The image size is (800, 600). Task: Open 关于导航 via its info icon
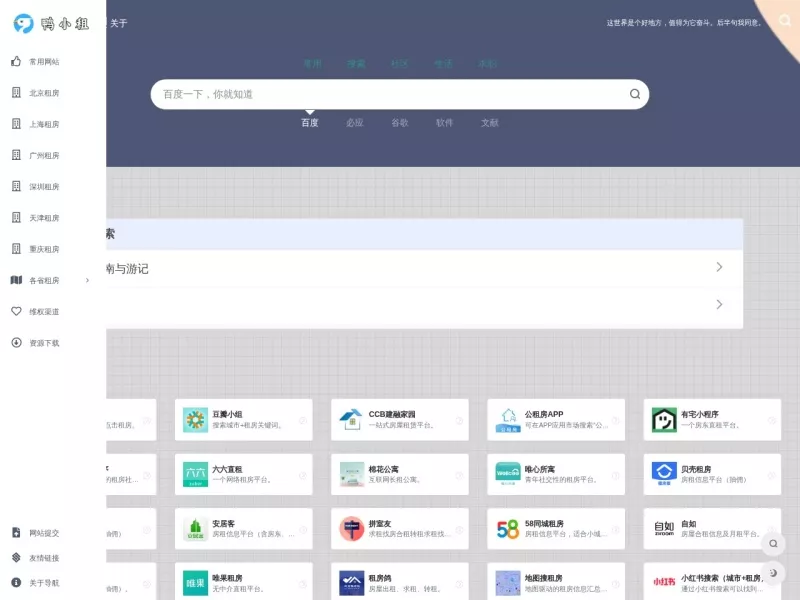[16, 583]
